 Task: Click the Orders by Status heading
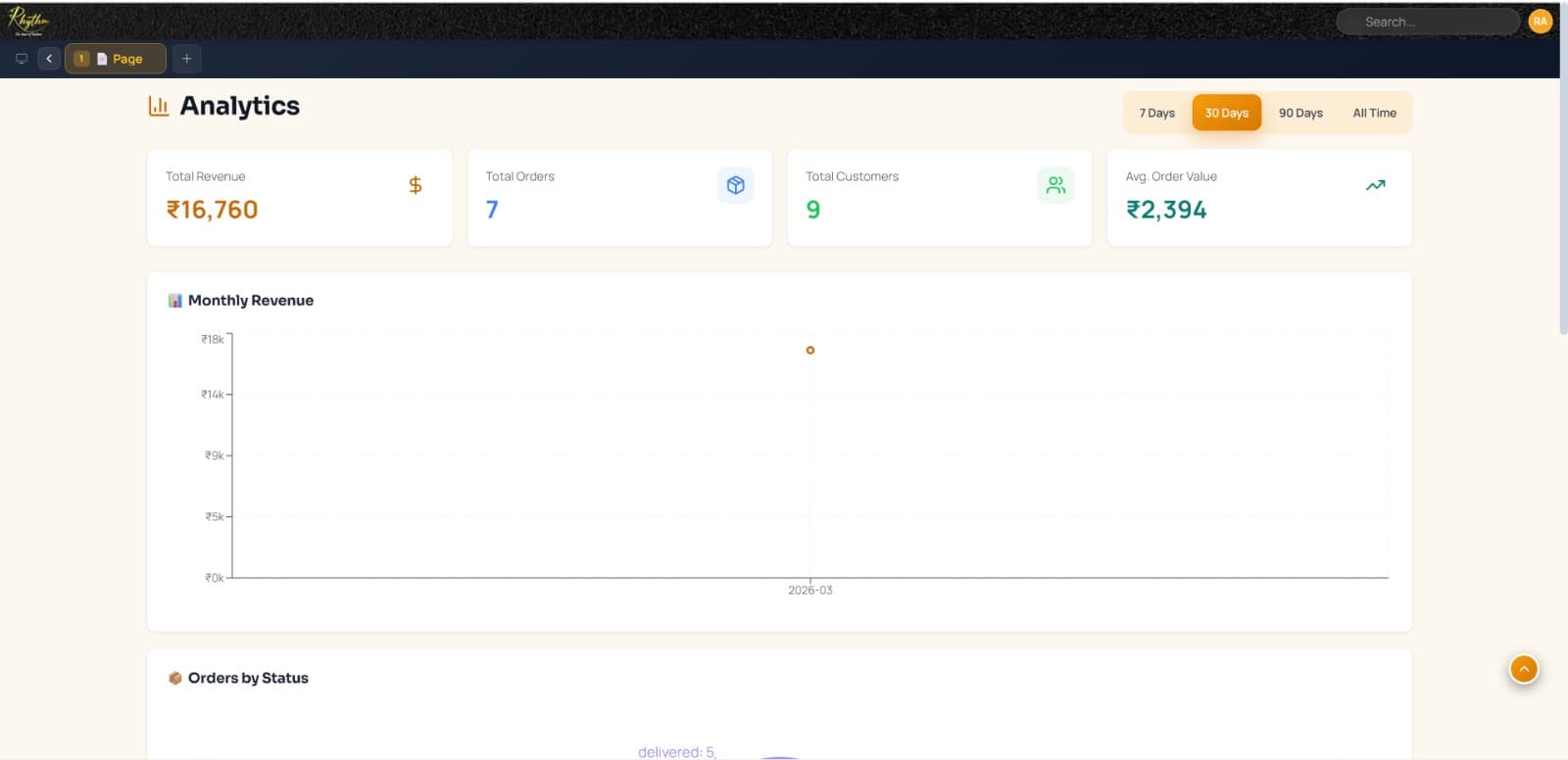(248, 678)
